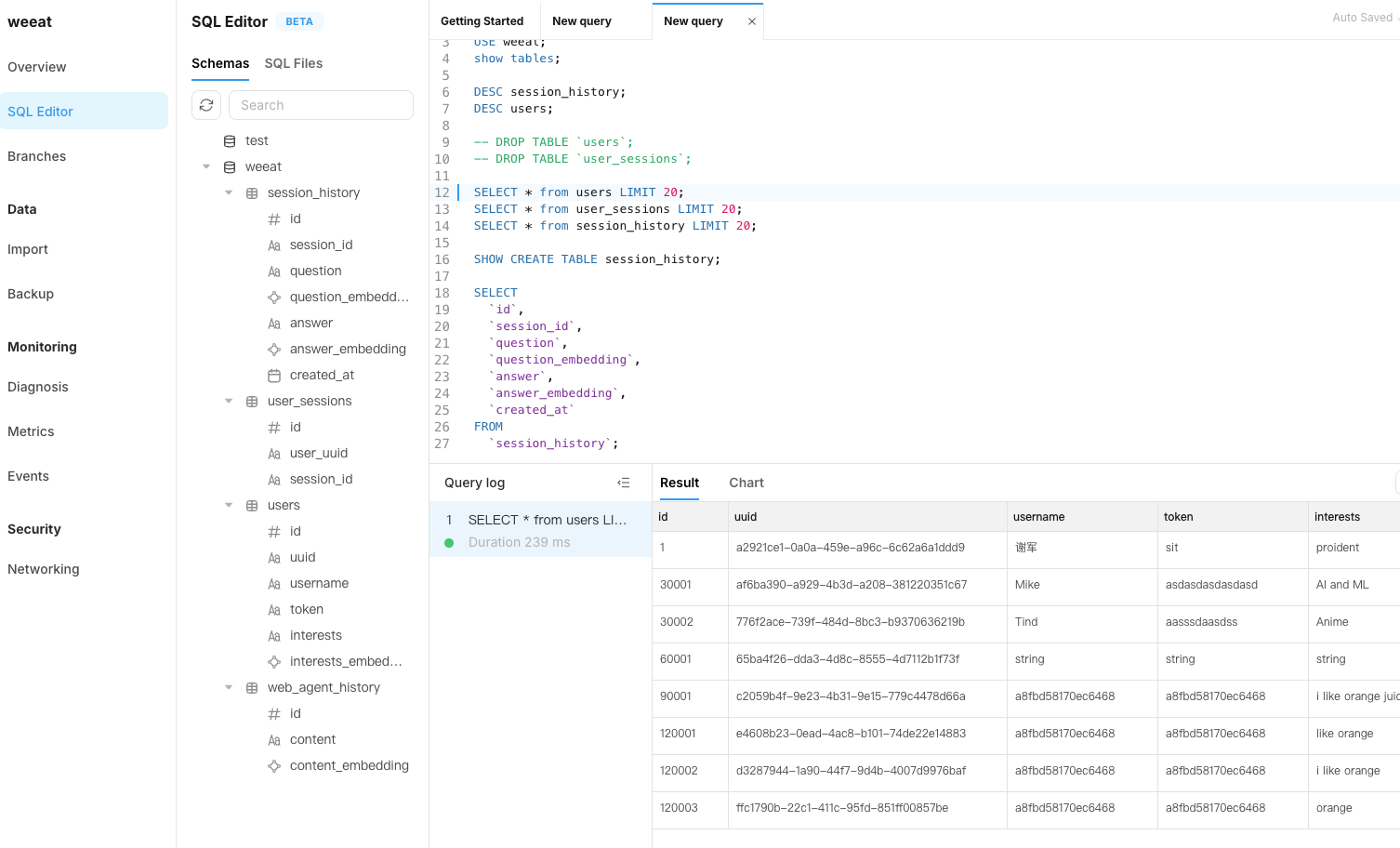This screenshot has width=1400, height=848.
Task: Select the SELECT users query log entry
Action: pos(540,531)
